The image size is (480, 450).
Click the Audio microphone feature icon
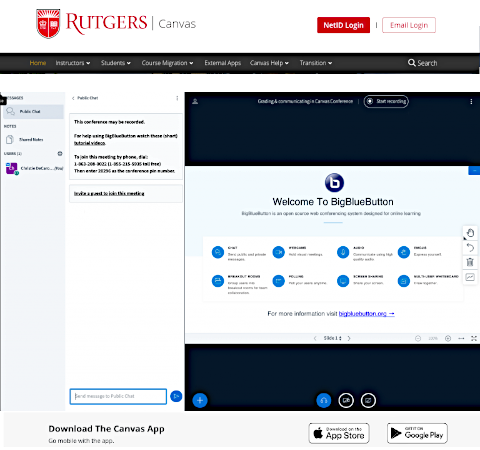click(343, 252)
